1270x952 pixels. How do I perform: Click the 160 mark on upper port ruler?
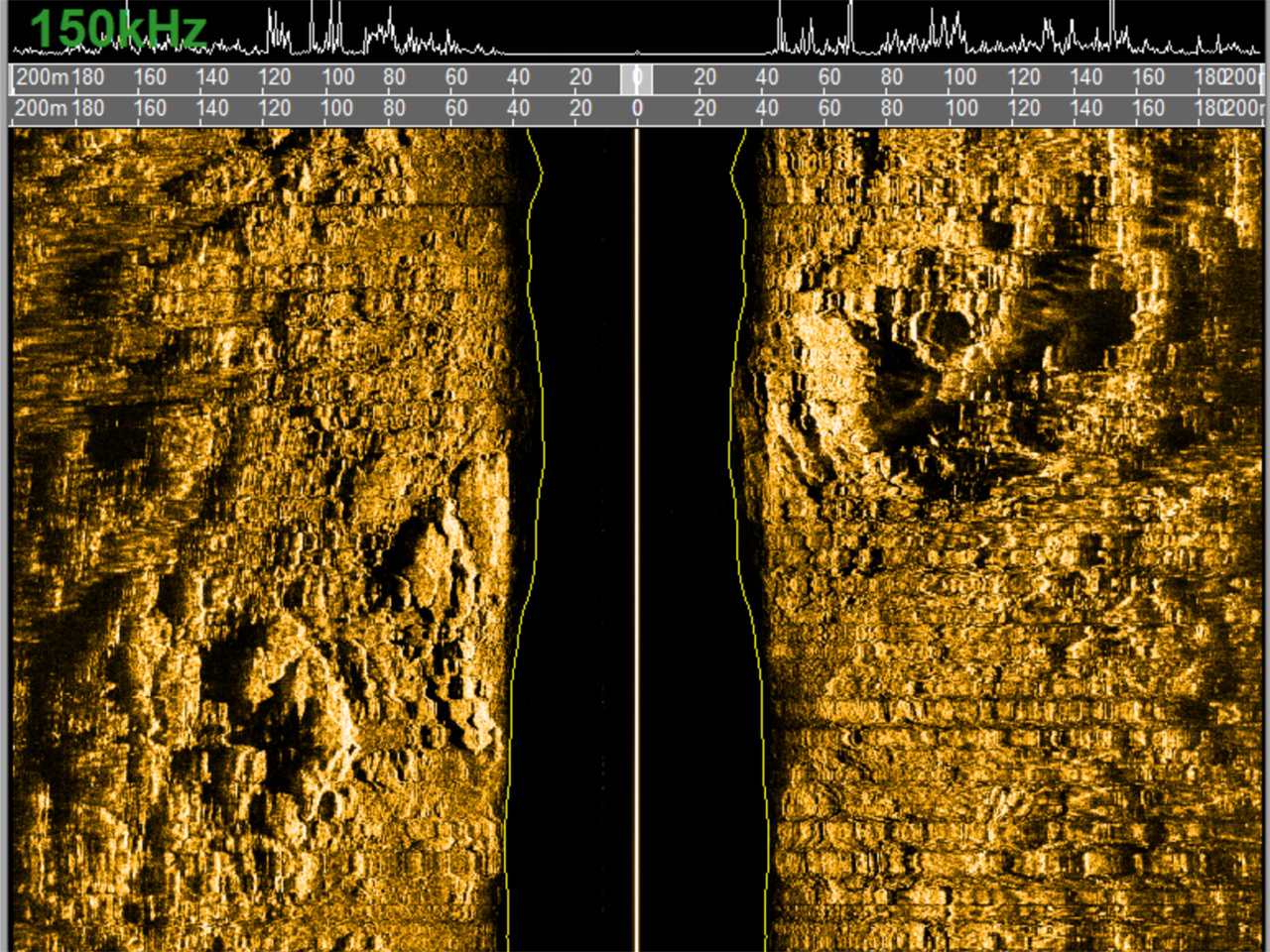coord(150,77)
